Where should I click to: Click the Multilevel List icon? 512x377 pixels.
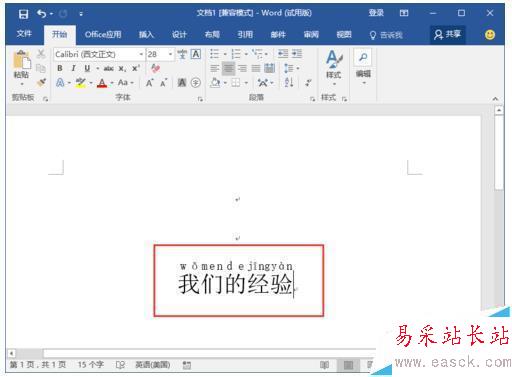(257, 54)
